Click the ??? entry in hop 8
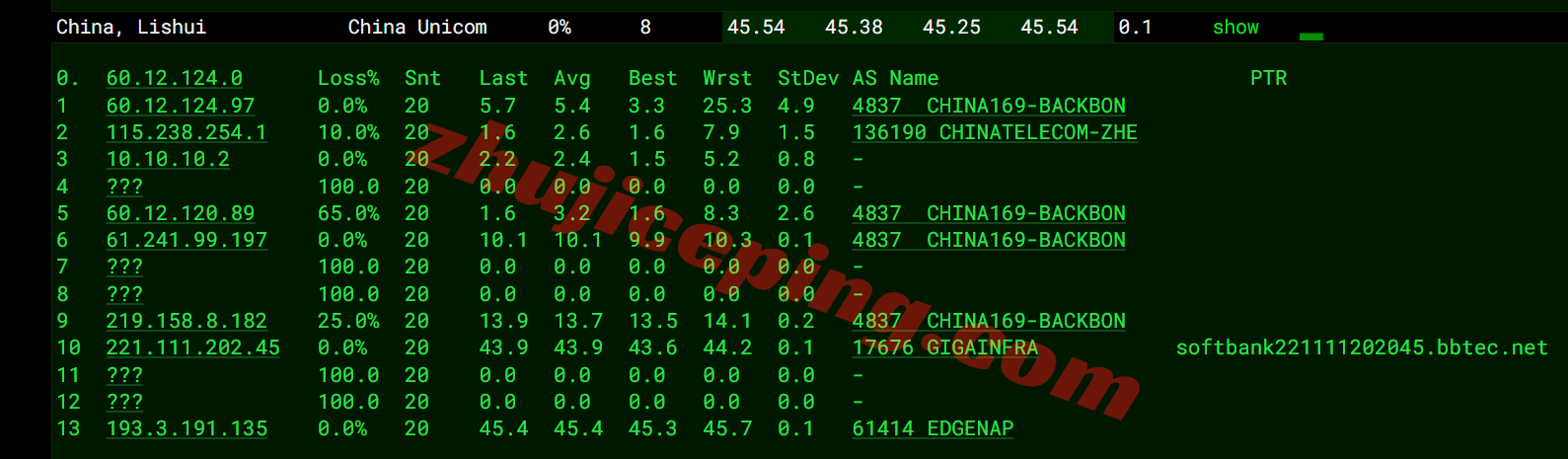This screenshot has height=459, width=1568. coord(124,294)
